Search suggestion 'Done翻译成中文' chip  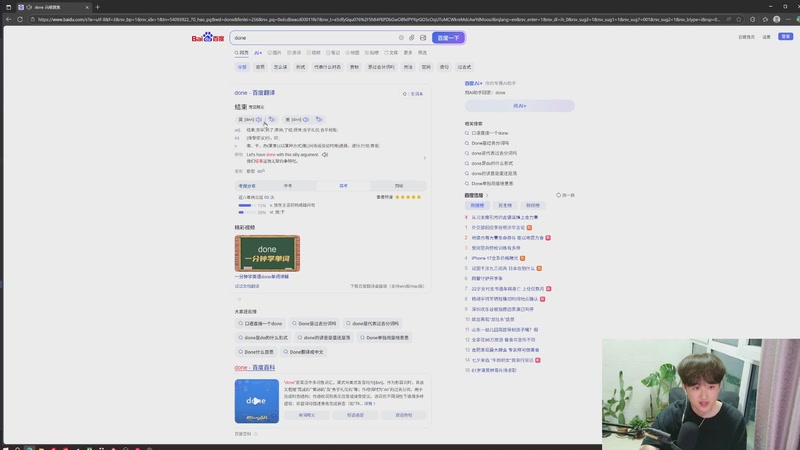(x=304, y=352)
